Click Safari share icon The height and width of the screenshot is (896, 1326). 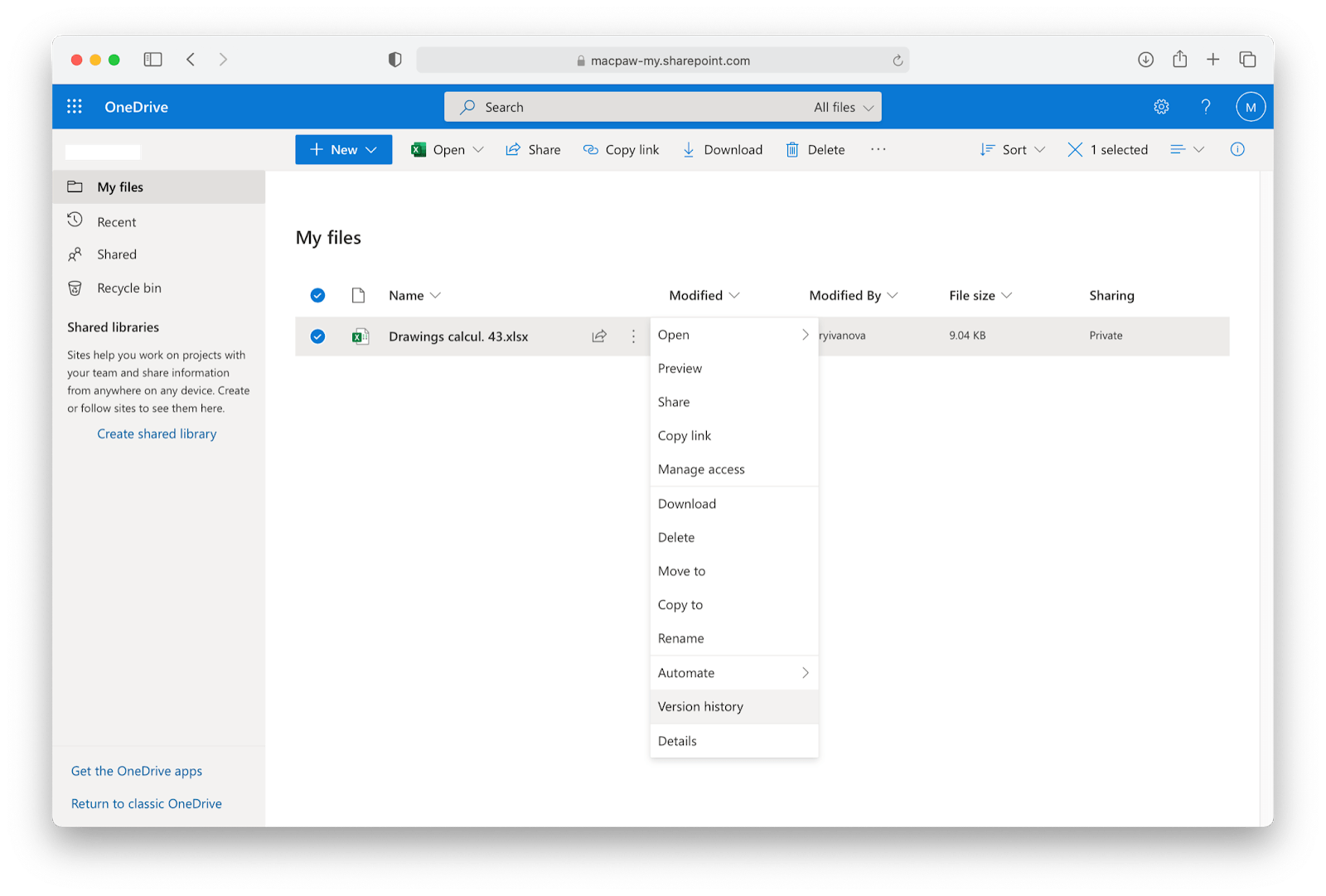[1179, 58]
